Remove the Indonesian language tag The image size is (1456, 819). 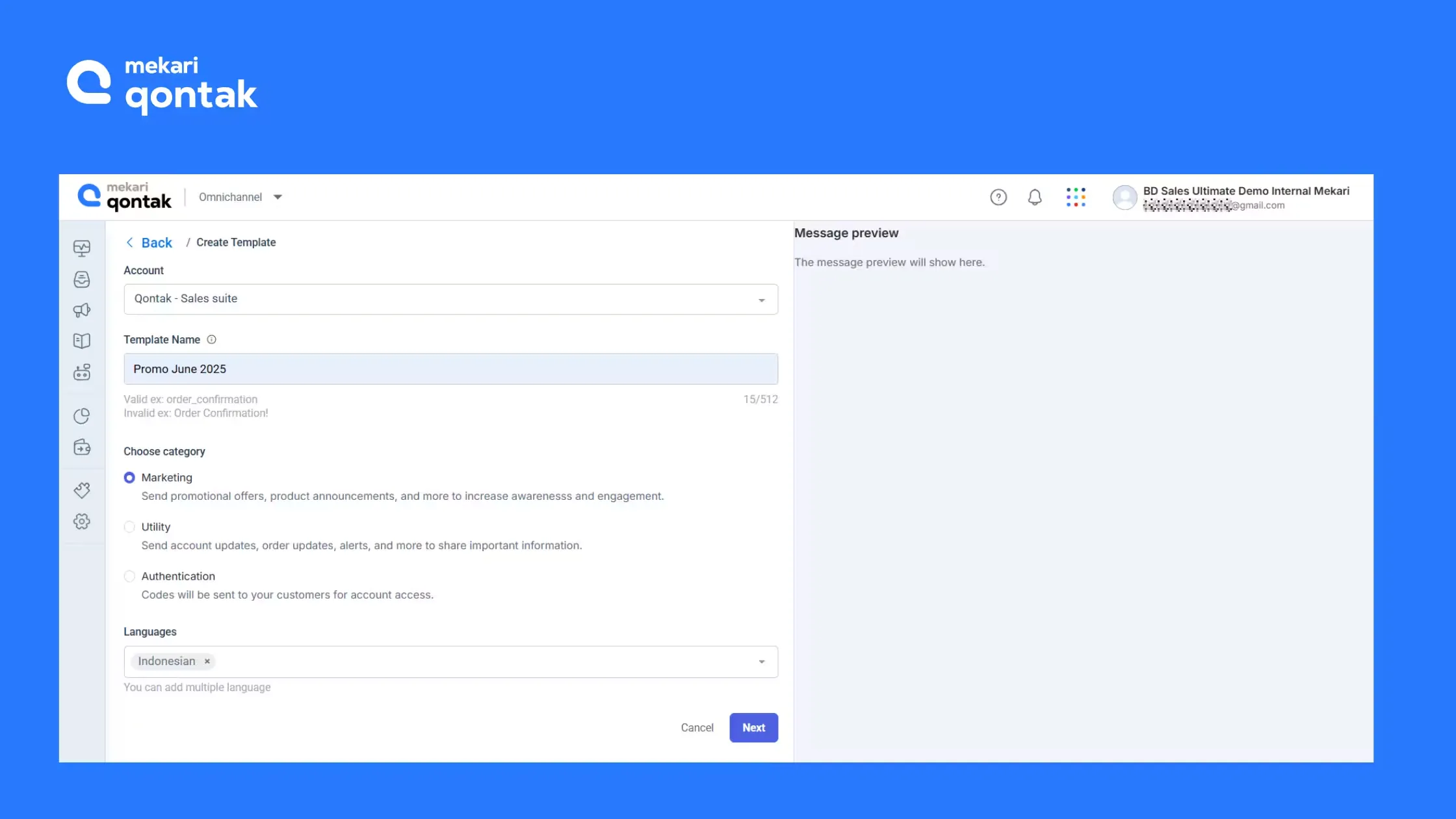207,662
